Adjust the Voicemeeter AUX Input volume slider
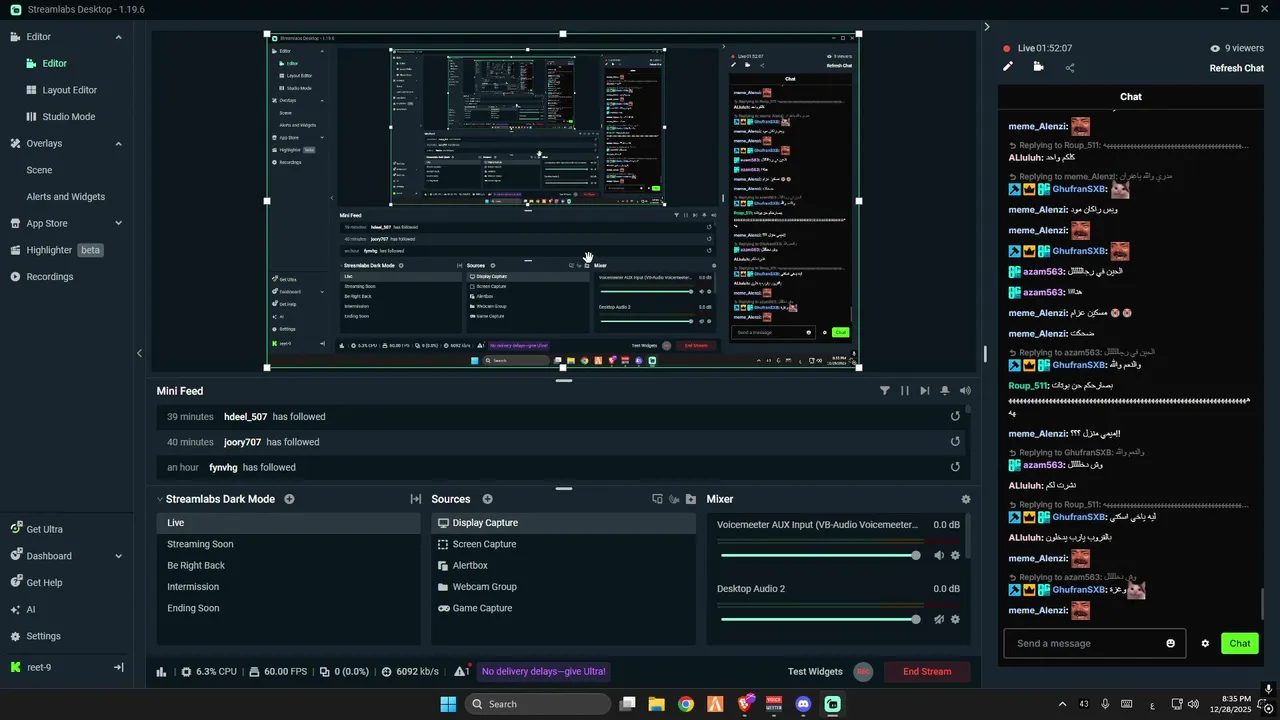 tap(819, 555)
